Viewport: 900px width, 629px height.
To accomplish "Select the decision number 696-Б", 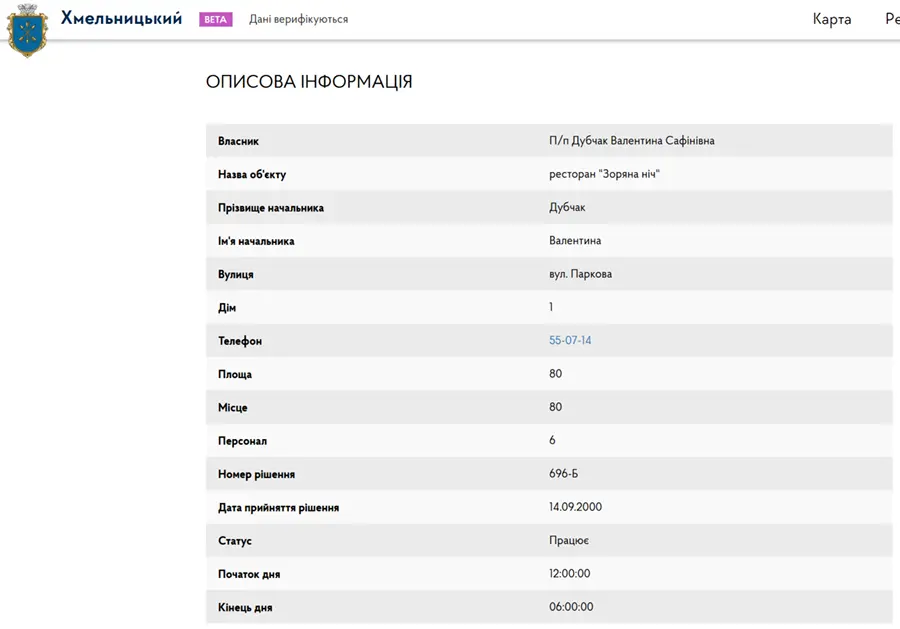I will tap(563, 473).
